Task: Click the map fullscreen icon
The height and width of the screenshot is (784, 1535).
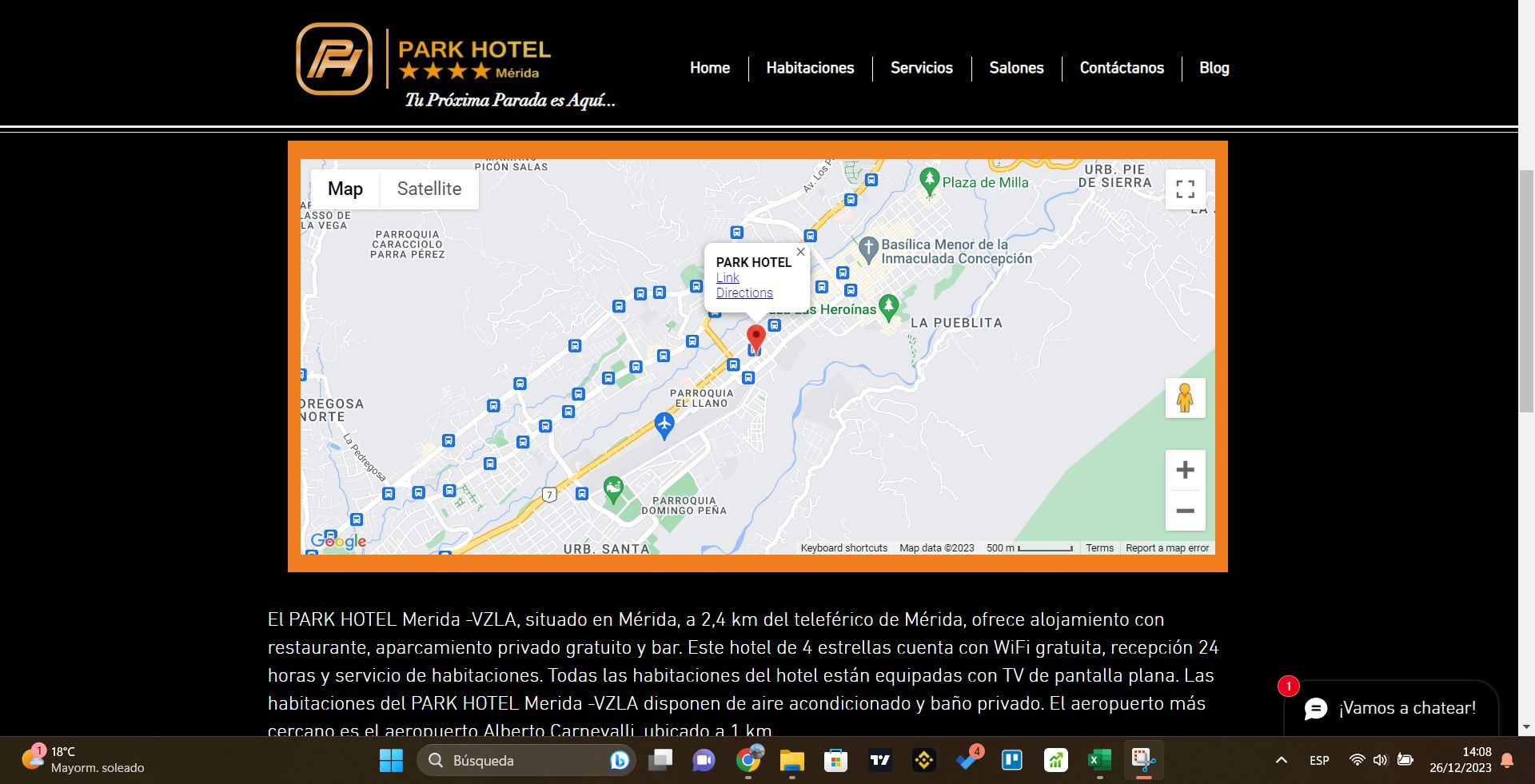Action: click(x=1185, y=189)
